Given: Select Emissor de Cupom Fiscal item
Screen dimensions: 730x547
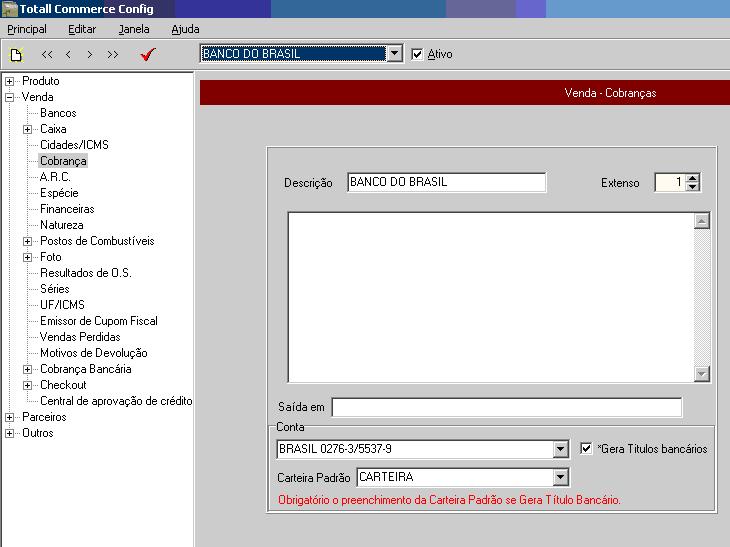Looking at the screenshot, I should click(x=98, y=321).
